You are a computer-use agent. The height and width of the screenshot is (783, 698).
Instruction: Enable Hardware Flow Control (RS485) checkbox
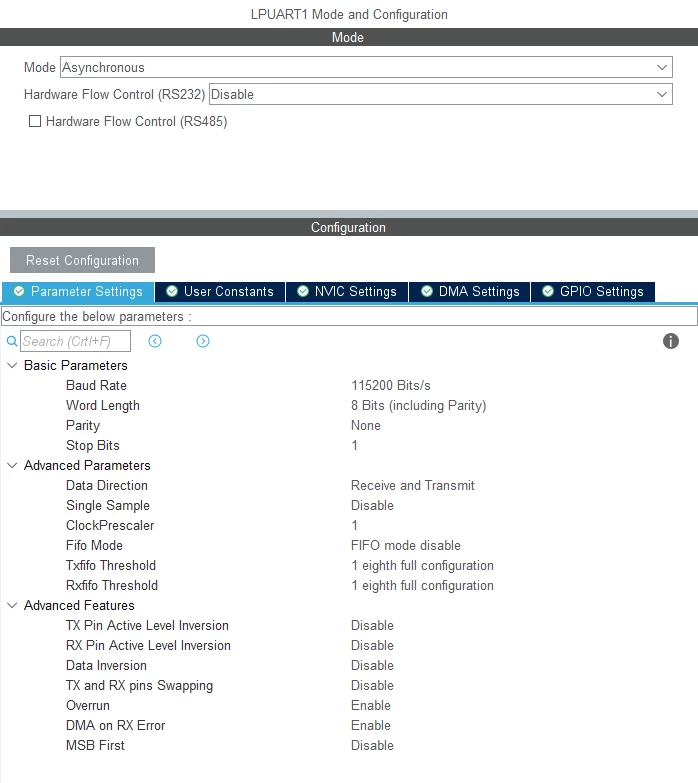35,121
